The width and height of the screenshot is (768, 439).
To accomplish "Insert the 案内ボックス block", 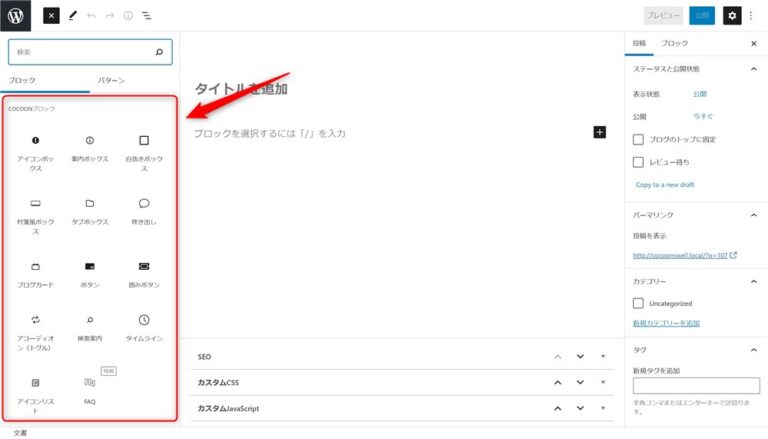I will click(x=90, y=148).
